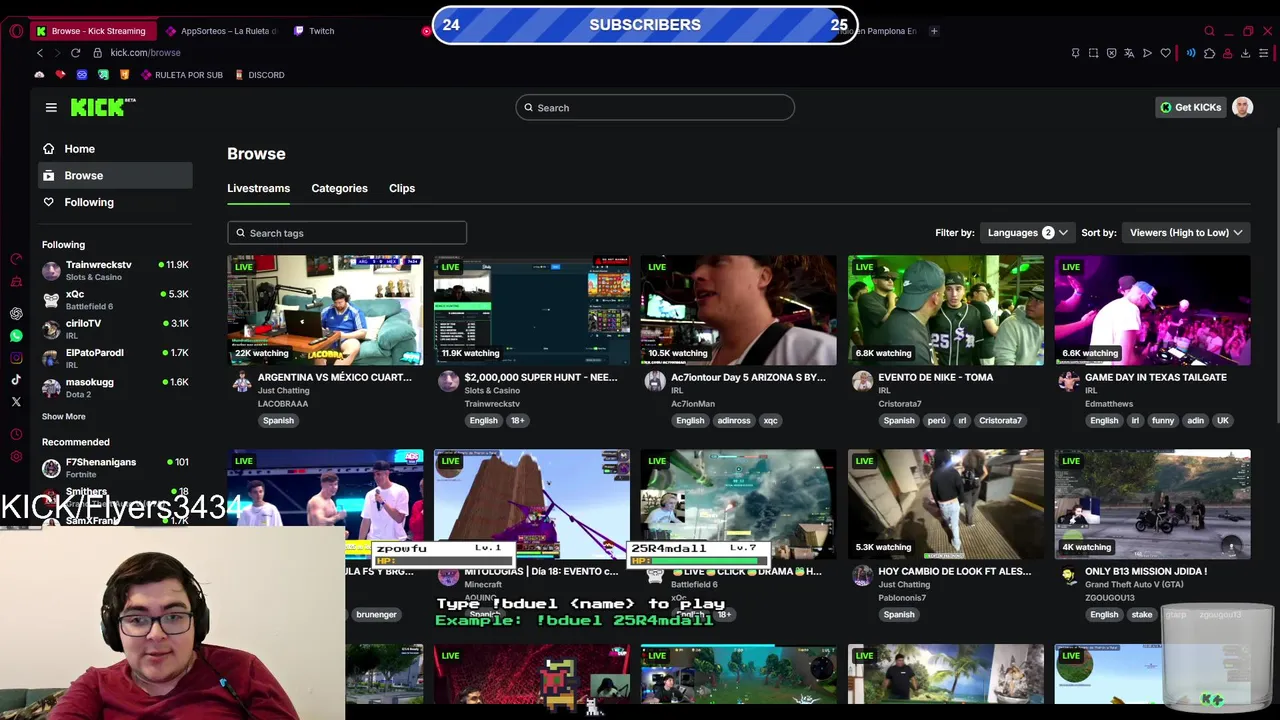Image resolution: width=1280 pixels, height=720 pixels.
Task: Open the RULETA POR SUB bookmark
Action: pyautogui.click(x=182, y=75)
